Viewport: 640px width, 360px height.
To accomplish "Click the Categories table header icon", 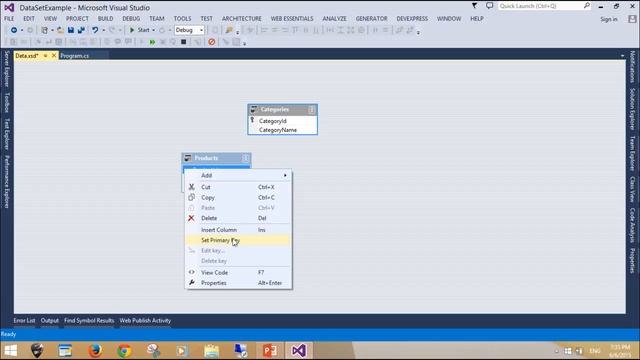I will (x=254, y=109).
